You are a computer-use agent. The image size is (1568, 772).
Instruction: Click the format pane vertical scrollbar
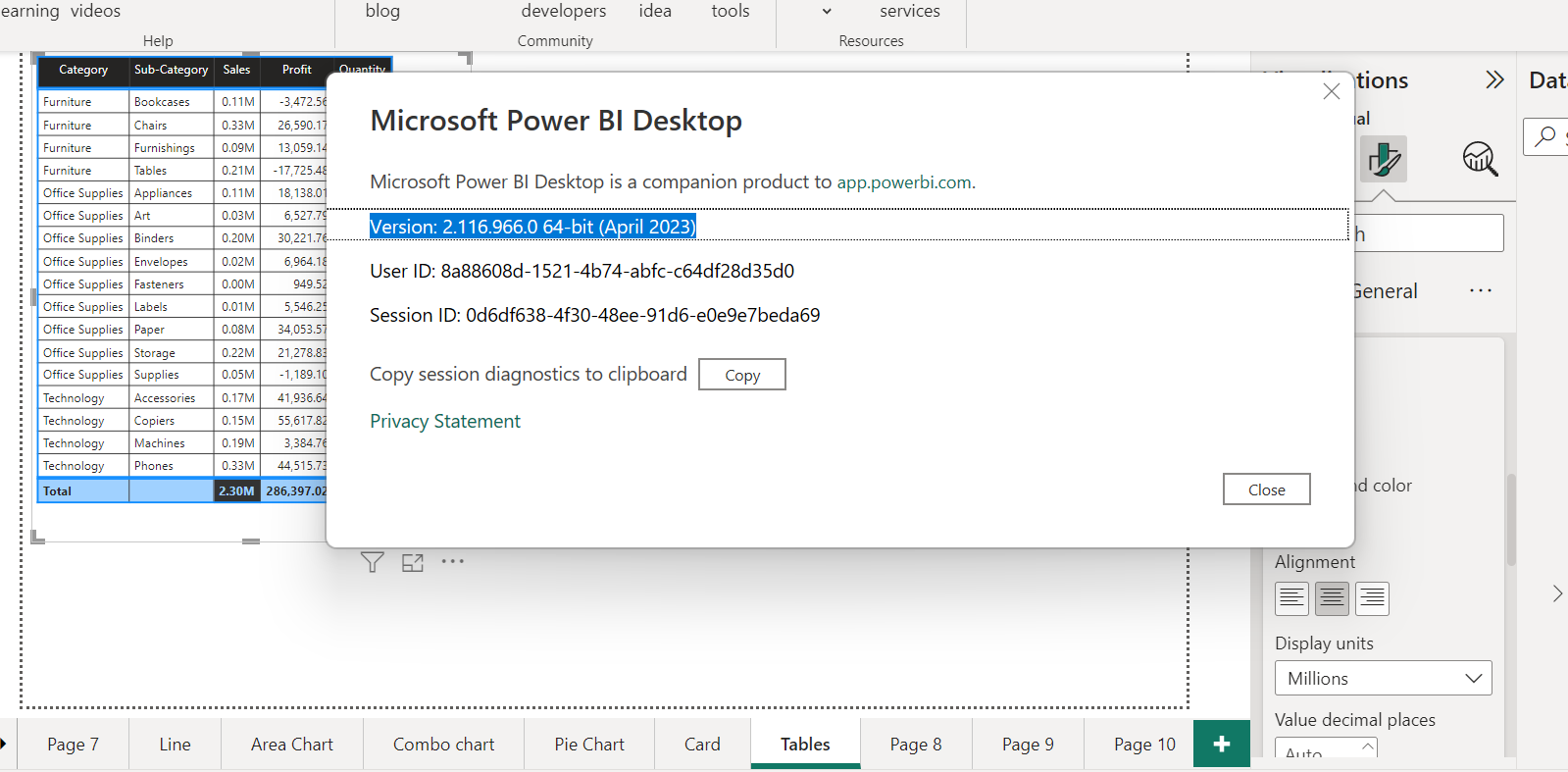click(1511, 520)
